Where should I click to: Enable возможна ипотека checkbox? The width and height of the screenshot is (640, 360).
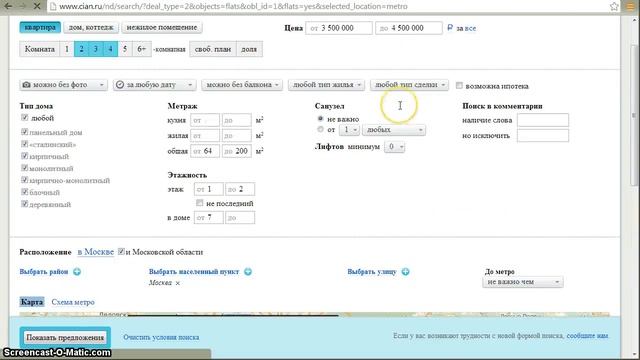point(459,85)
